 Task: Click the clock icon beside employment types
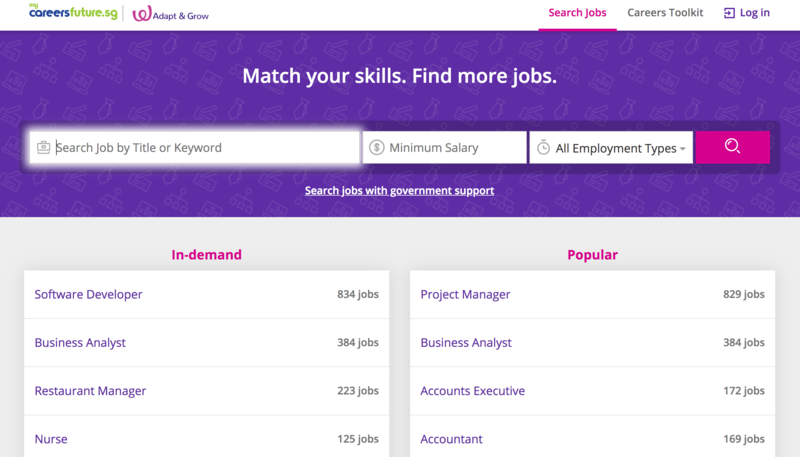click(x=543, y=148)
